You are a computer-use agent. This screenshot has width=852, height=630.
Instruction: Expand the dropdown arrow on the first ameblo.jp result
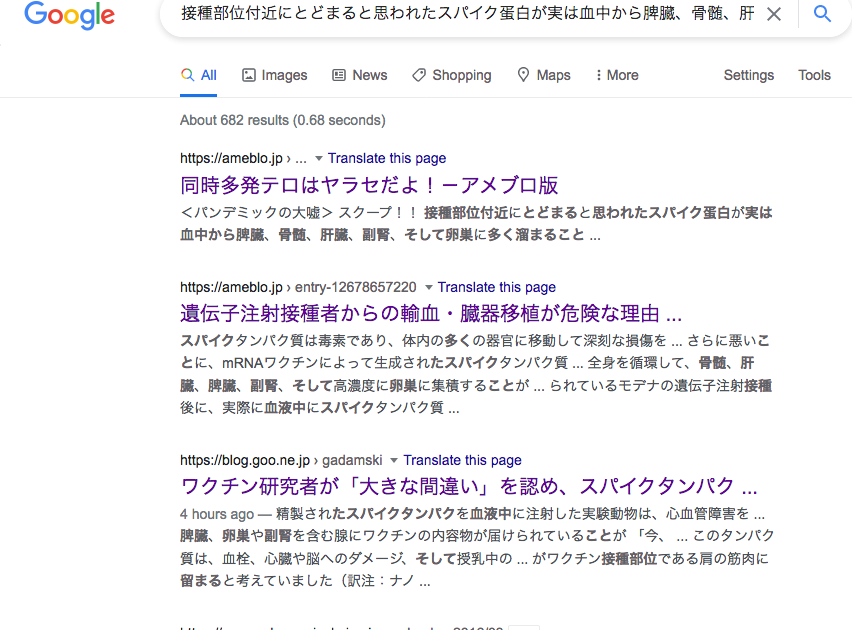pos(319,159)
